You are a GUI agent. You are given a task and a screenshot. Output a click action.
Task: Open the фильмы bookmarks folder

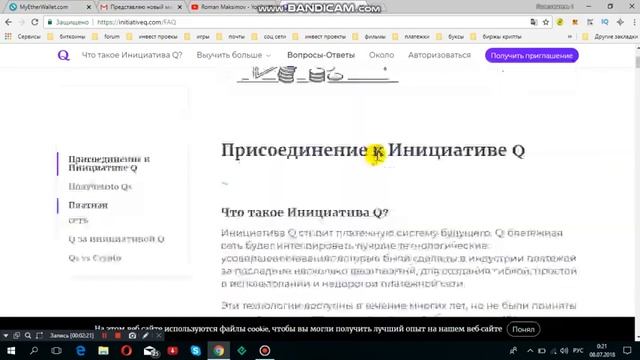pyautogui.click(x=370, y=36)
